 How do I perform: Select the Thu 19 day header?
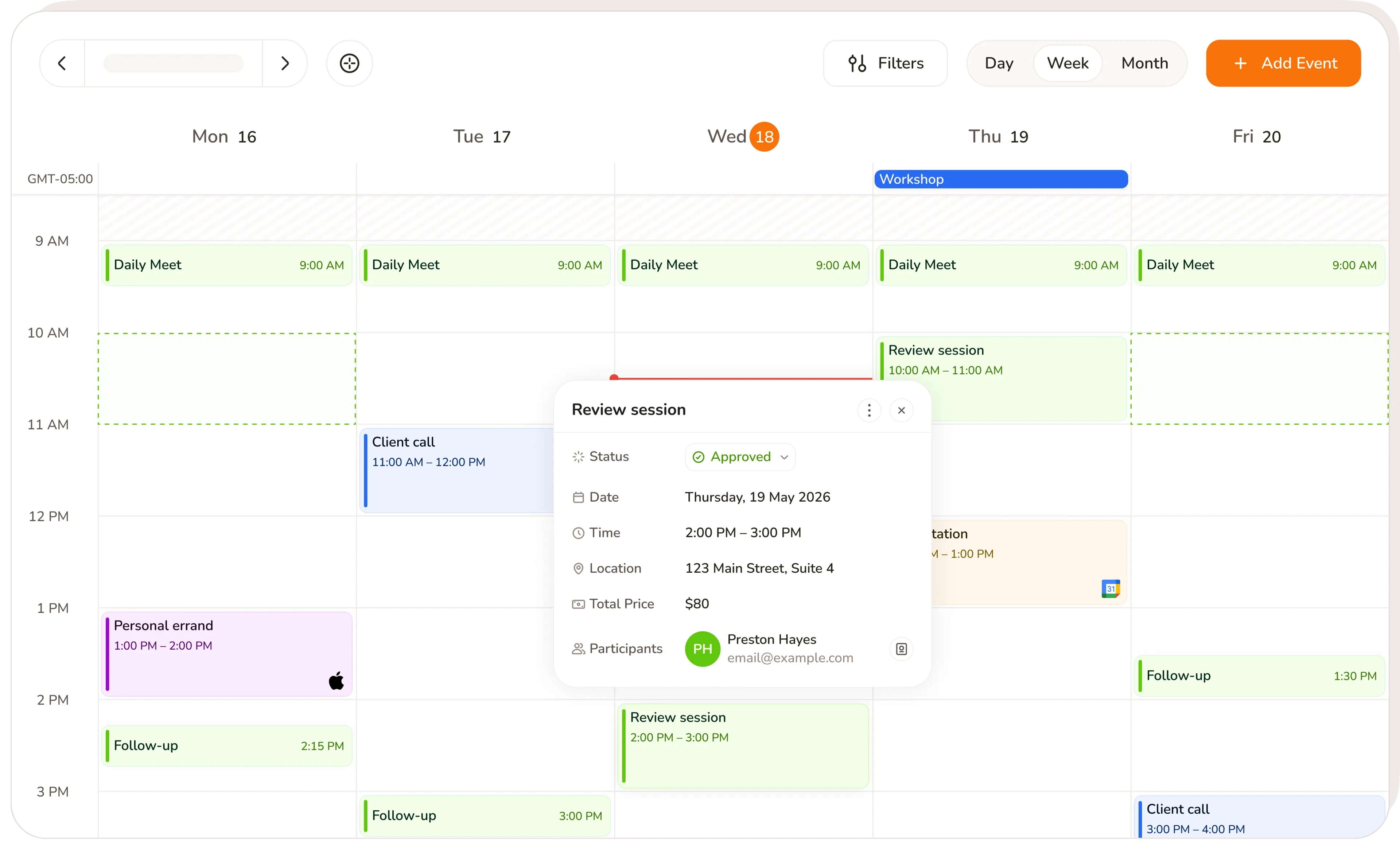998,136
